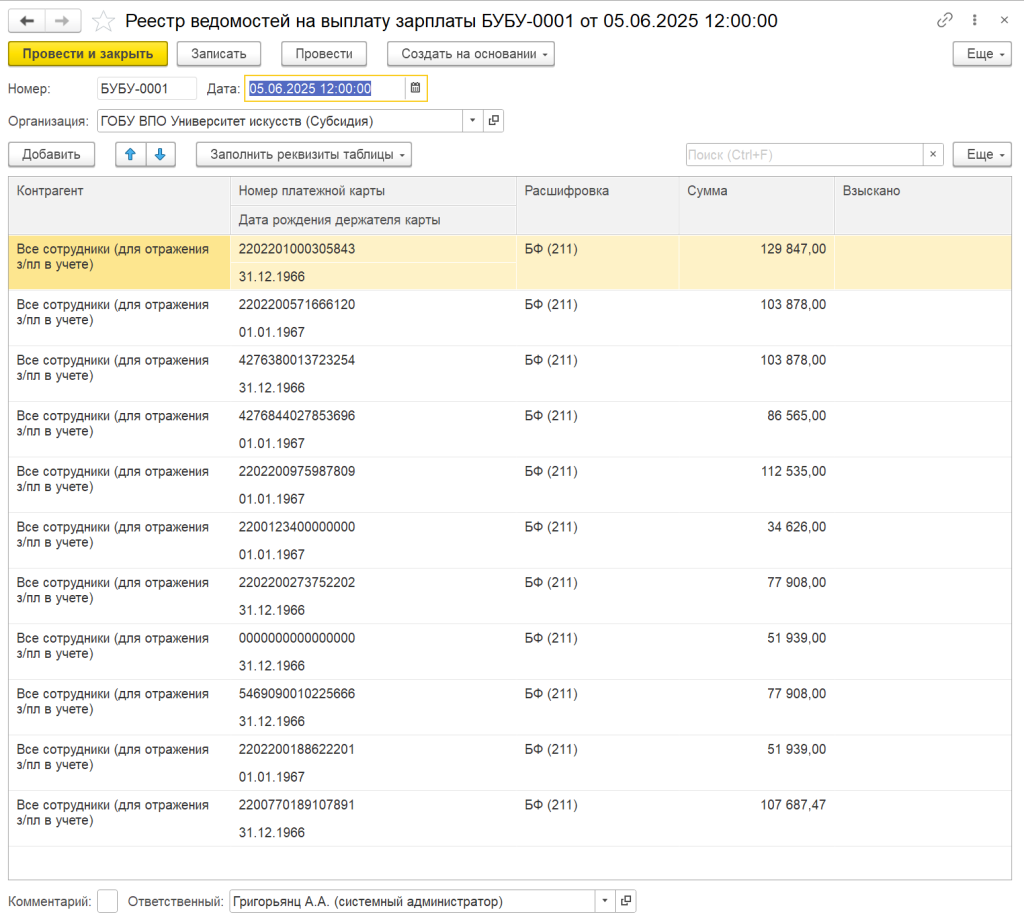
Task: Click the organization input field
Action: [280, 121]
